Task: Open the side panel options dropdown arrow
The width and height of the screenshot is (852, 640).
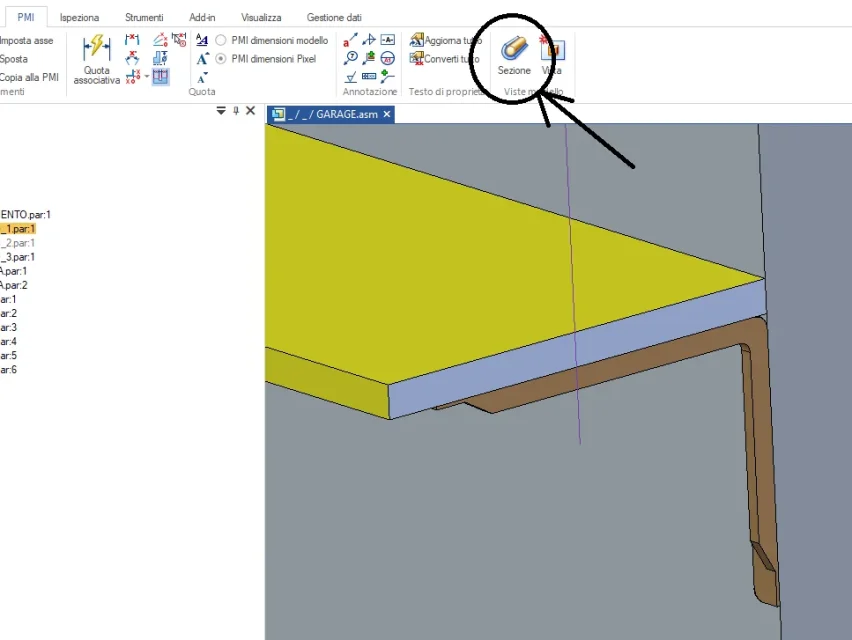Action: pos(221,111)
